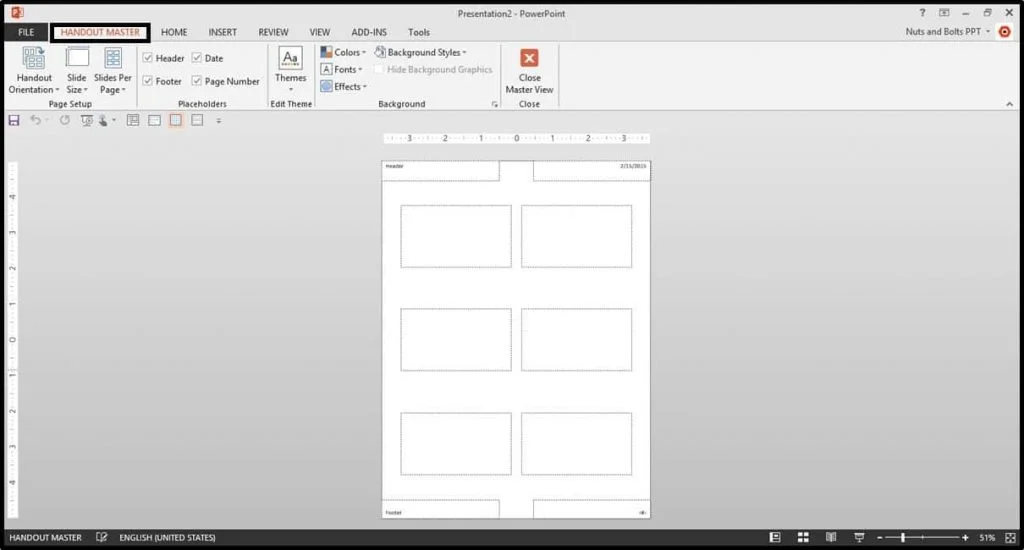Click the date placeholder on handout page

[592, 171]
